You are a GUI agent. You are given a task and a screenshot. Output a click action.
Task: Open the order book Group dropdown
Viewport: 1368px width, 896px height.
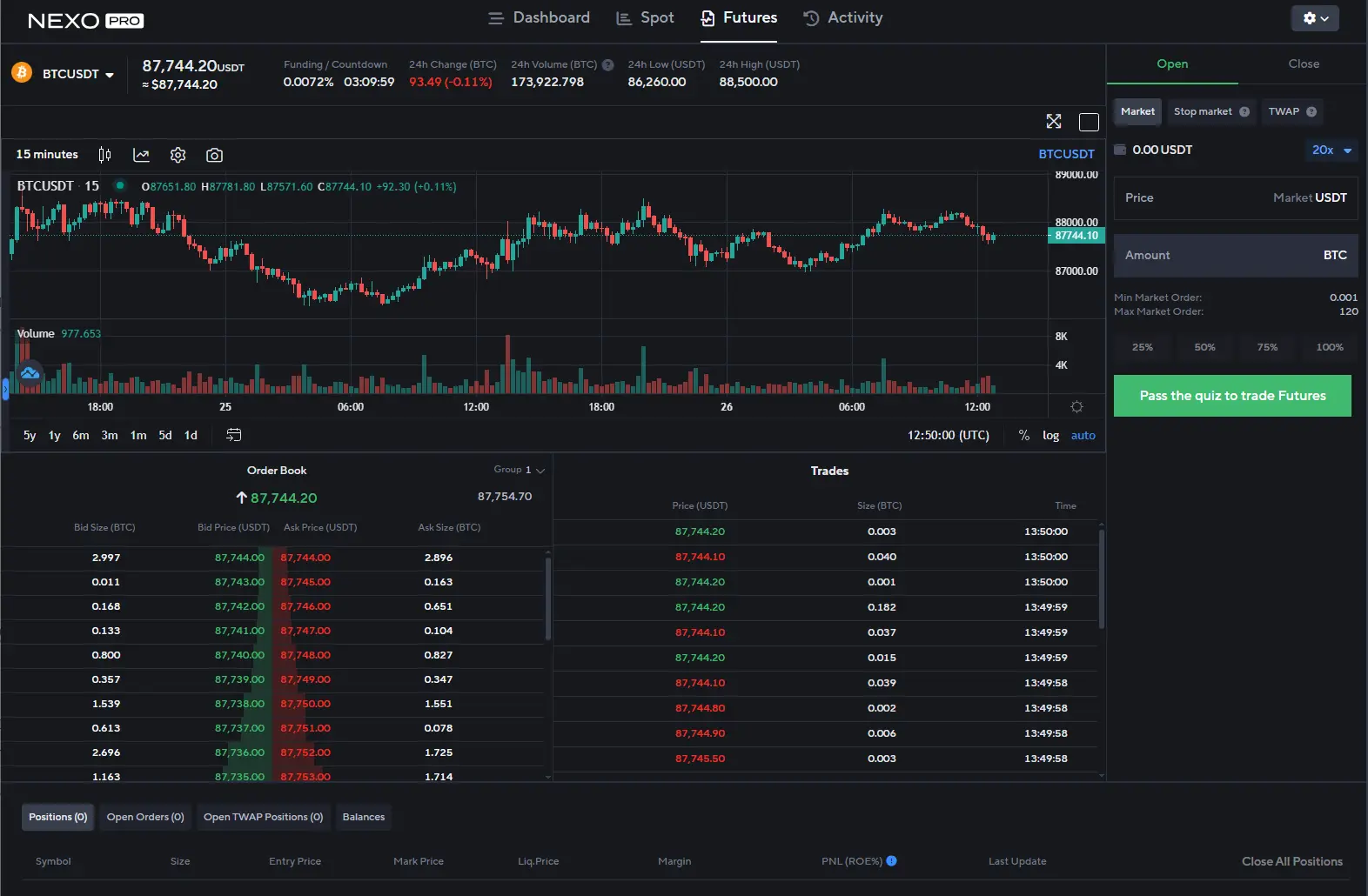pyautogui.click(x=520, y=470)
